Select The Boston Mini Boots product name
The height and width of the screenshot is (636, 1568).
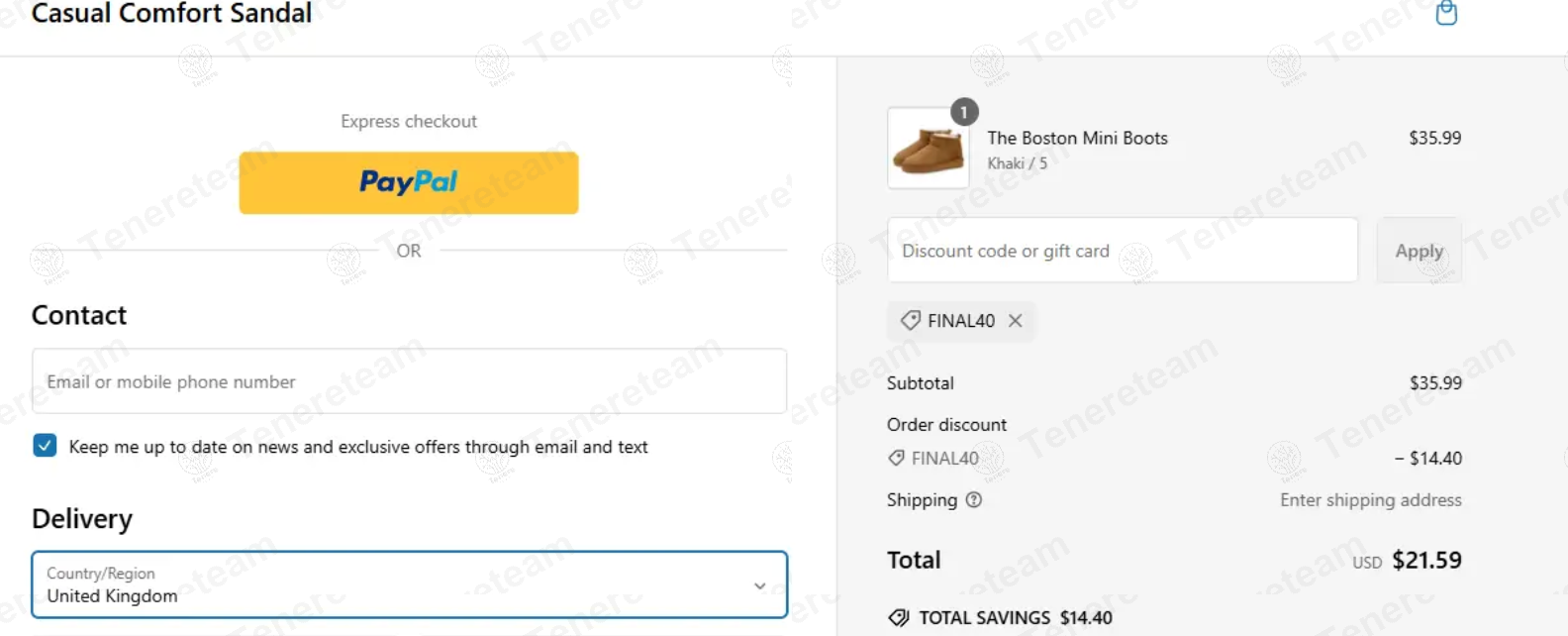(x=1077, y=138)
